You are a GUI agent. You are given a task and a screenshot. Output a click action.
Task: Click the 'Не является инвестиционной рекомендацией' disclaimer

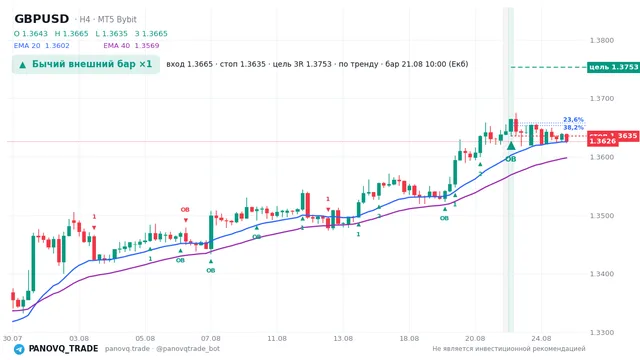(x=509, y=349)
